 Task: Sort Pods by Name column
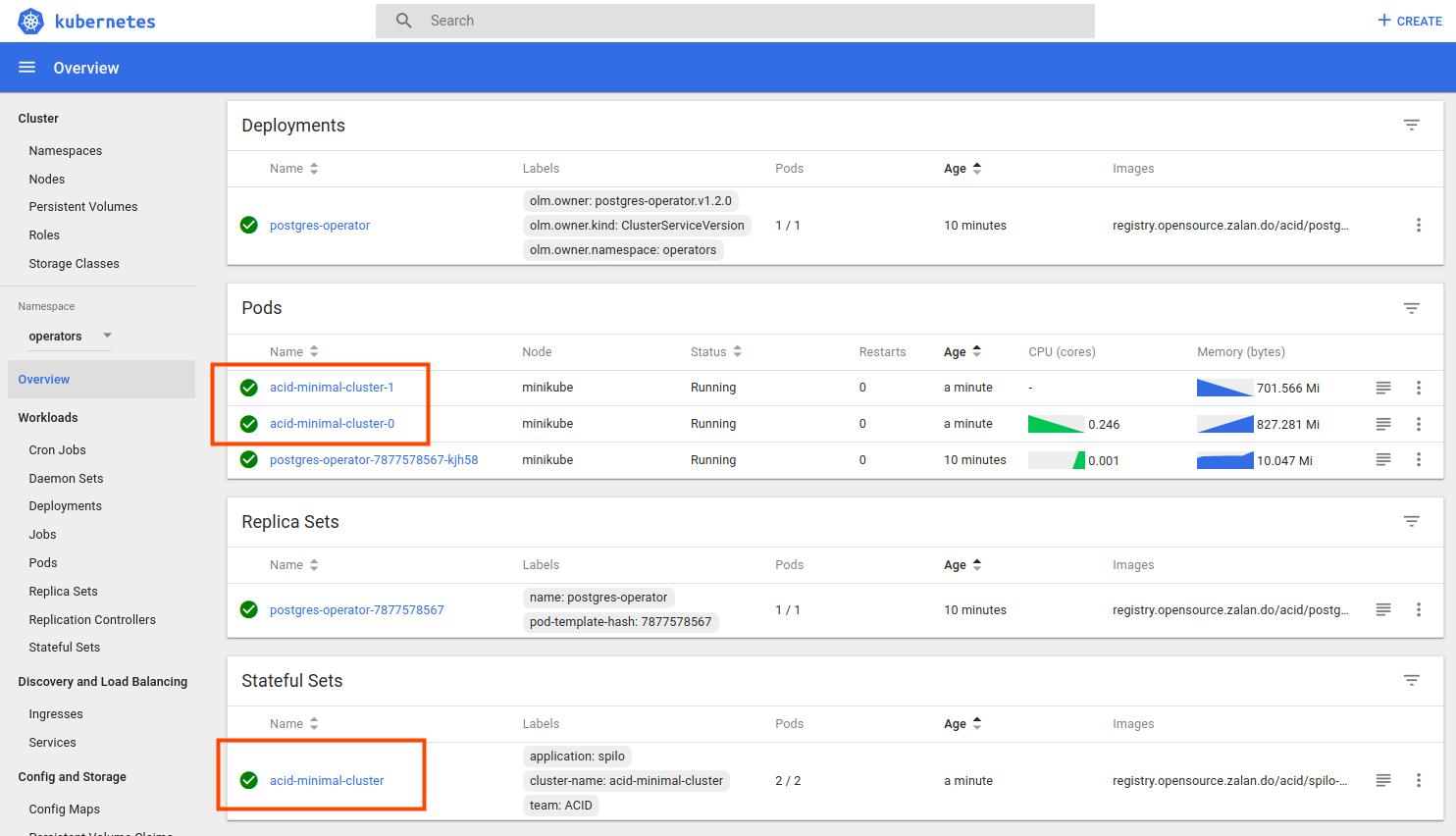click(293, 351)
